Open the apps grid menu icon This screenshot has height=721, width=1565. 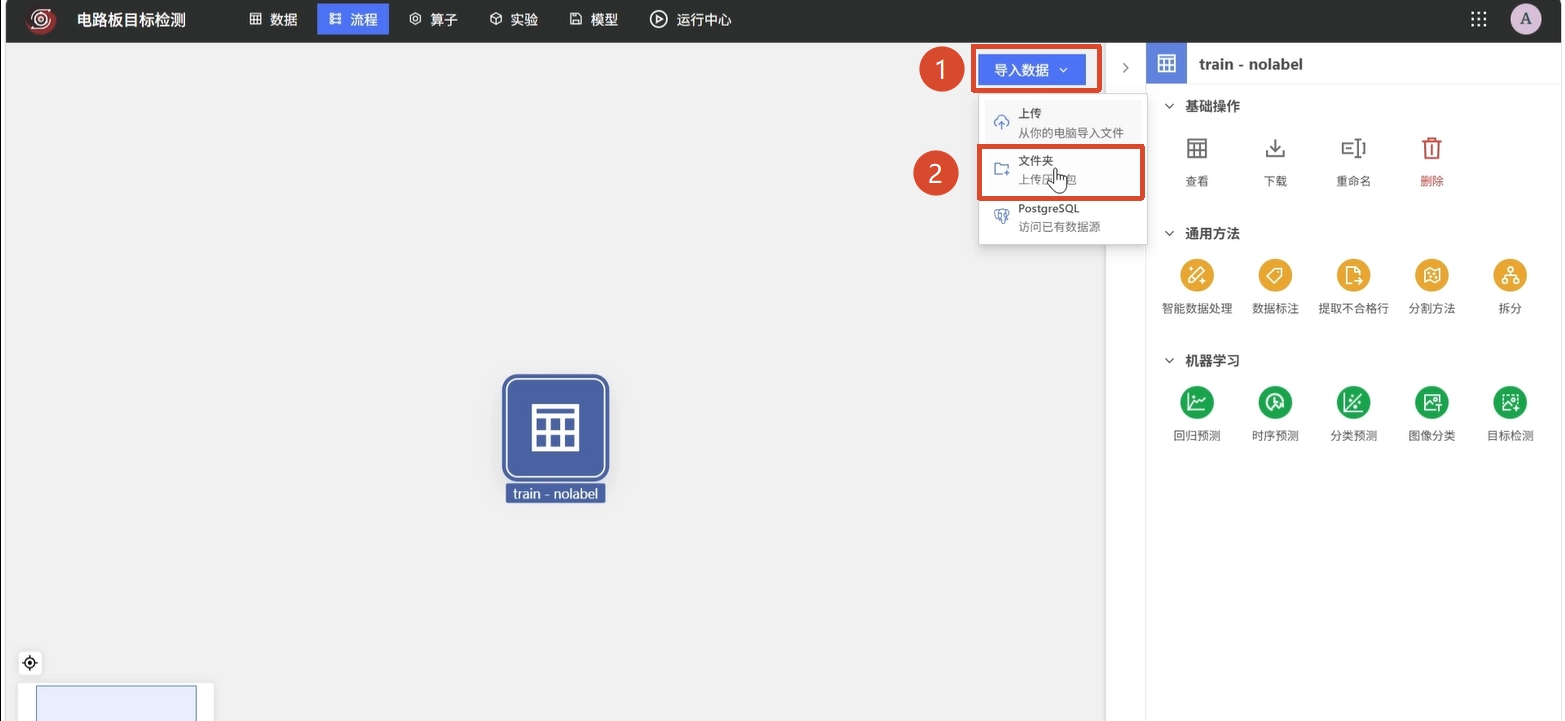(1479, 19)
